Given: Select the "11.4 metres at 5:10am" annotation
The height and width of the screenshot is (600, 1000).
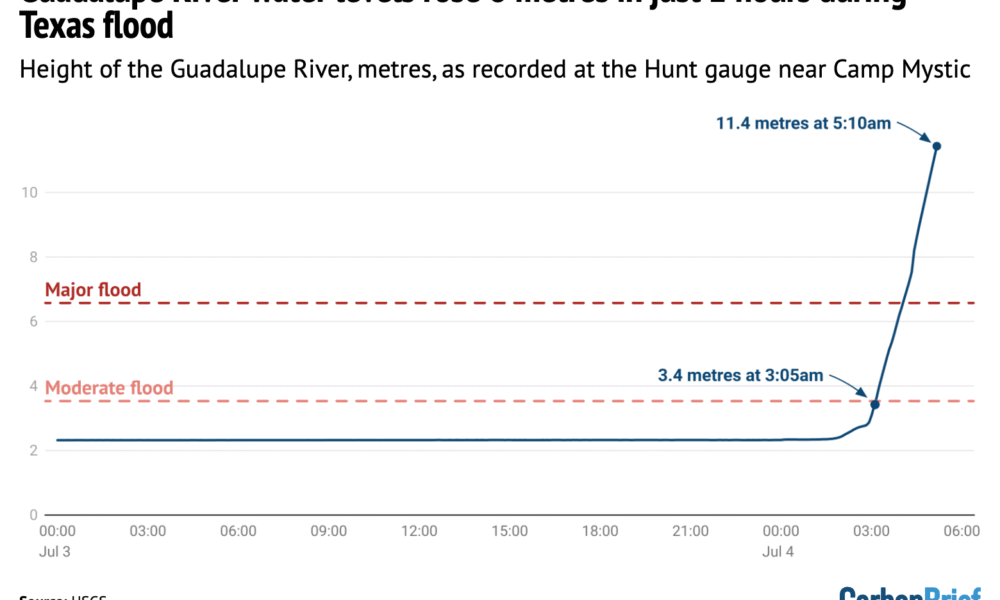Looking at the screenshot, I should [804, 124].
